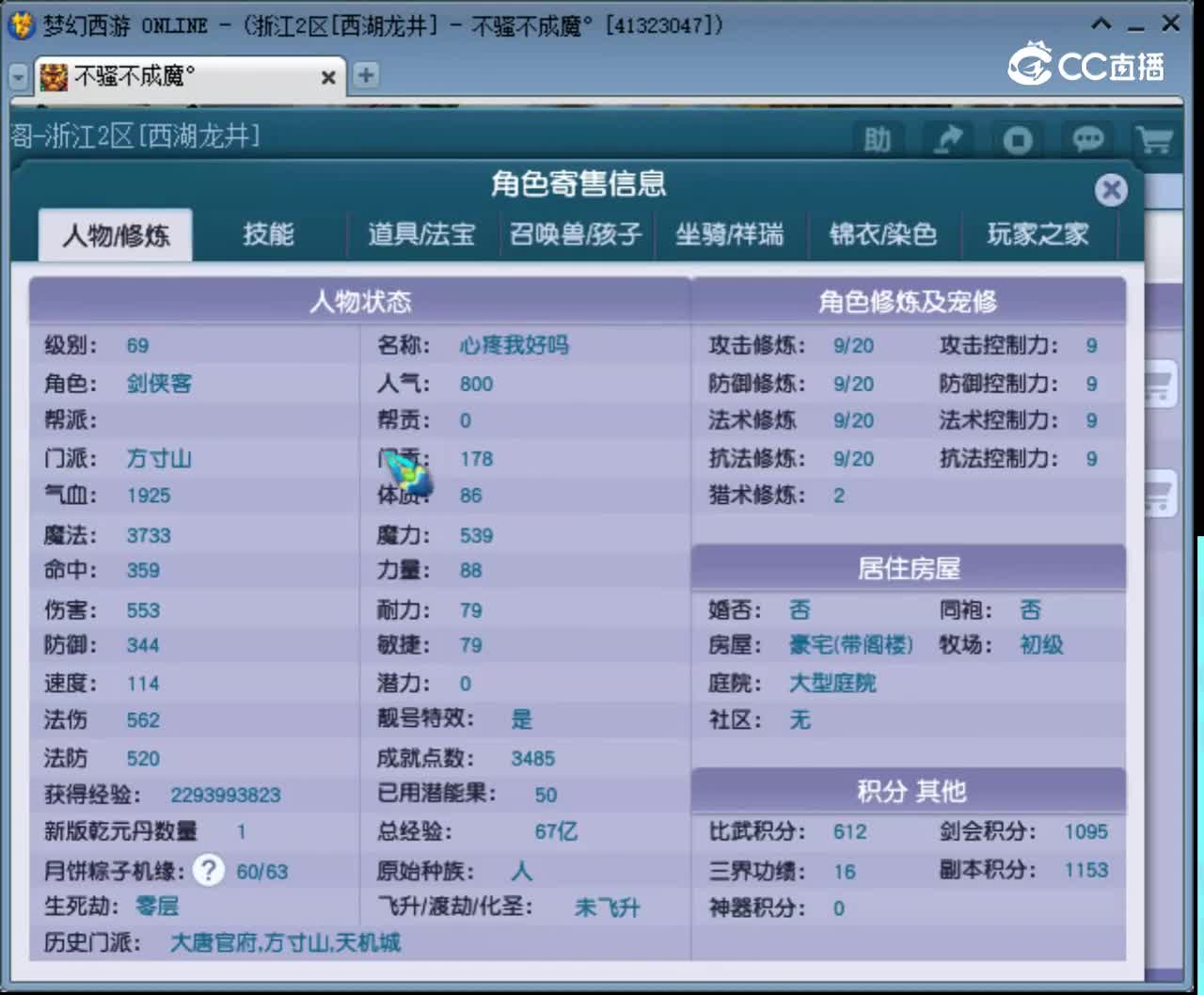
Task: Click the 未飞升 ascension status
Action: click(x=608, y=908)
